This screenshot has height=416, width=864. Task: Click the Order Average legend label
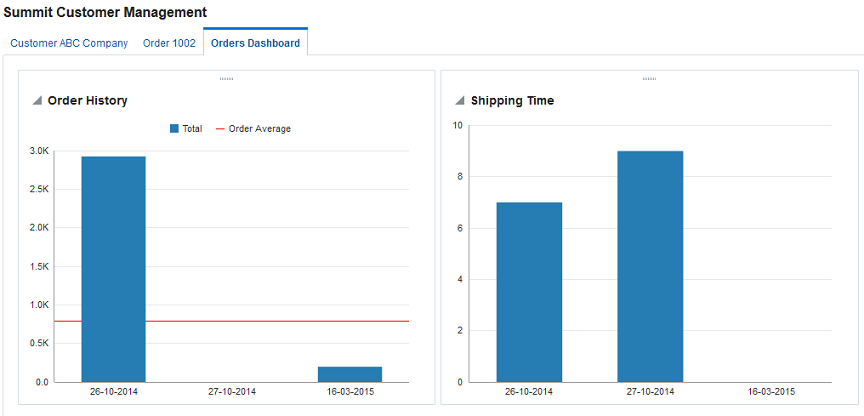pos(260,129)
